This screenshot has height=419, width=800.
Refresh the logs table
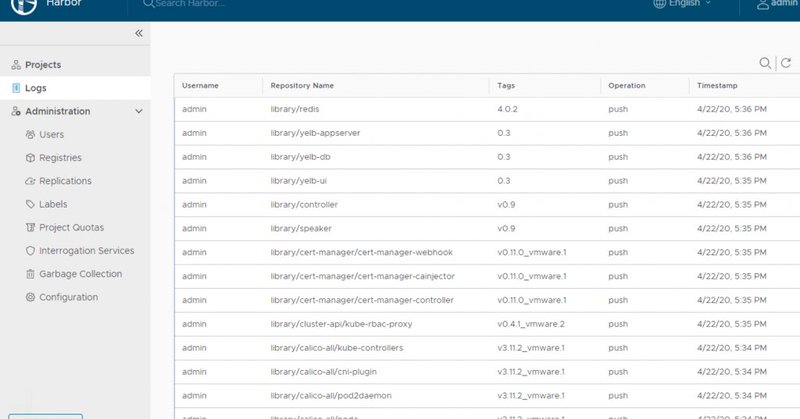(x=786, y=63)
